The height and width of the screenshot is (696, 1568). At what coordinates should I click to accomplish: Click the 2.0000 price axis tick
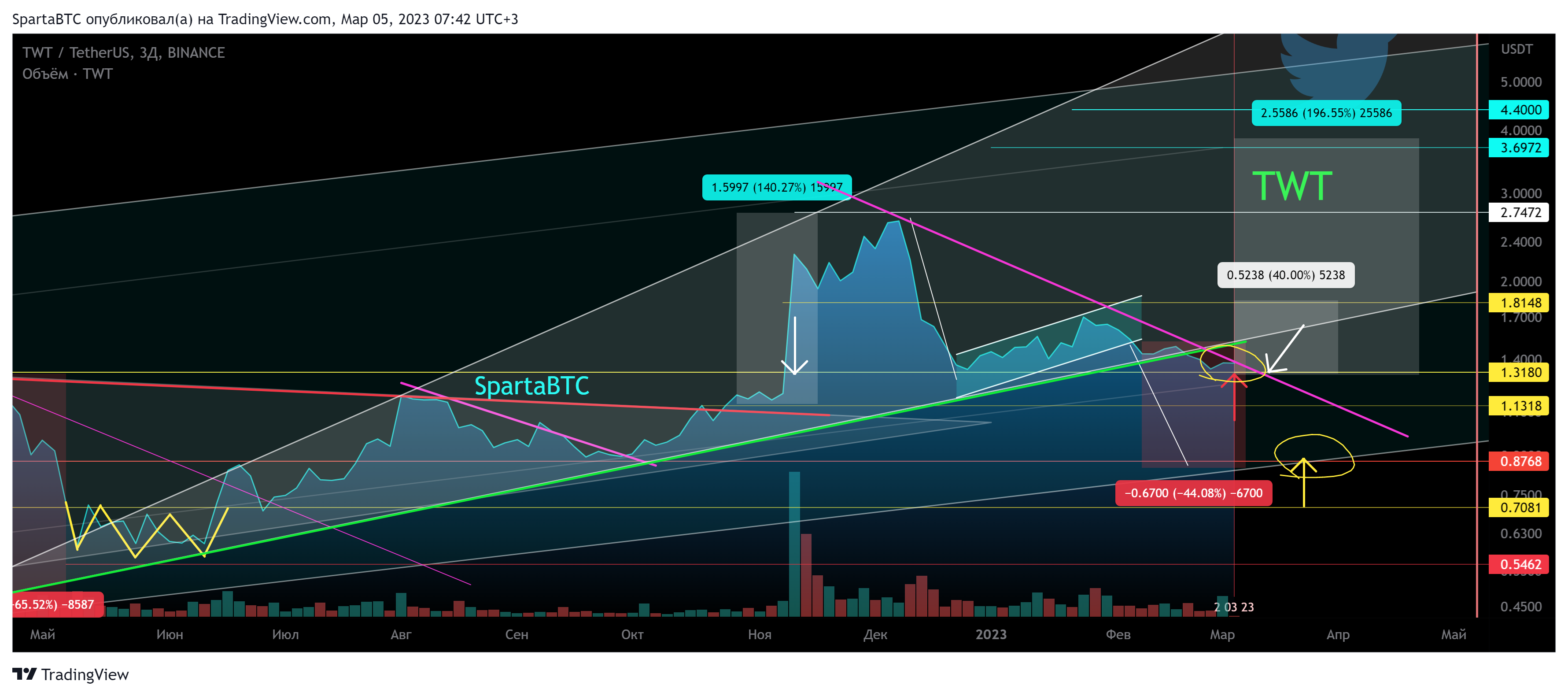tap(1520, 281)
